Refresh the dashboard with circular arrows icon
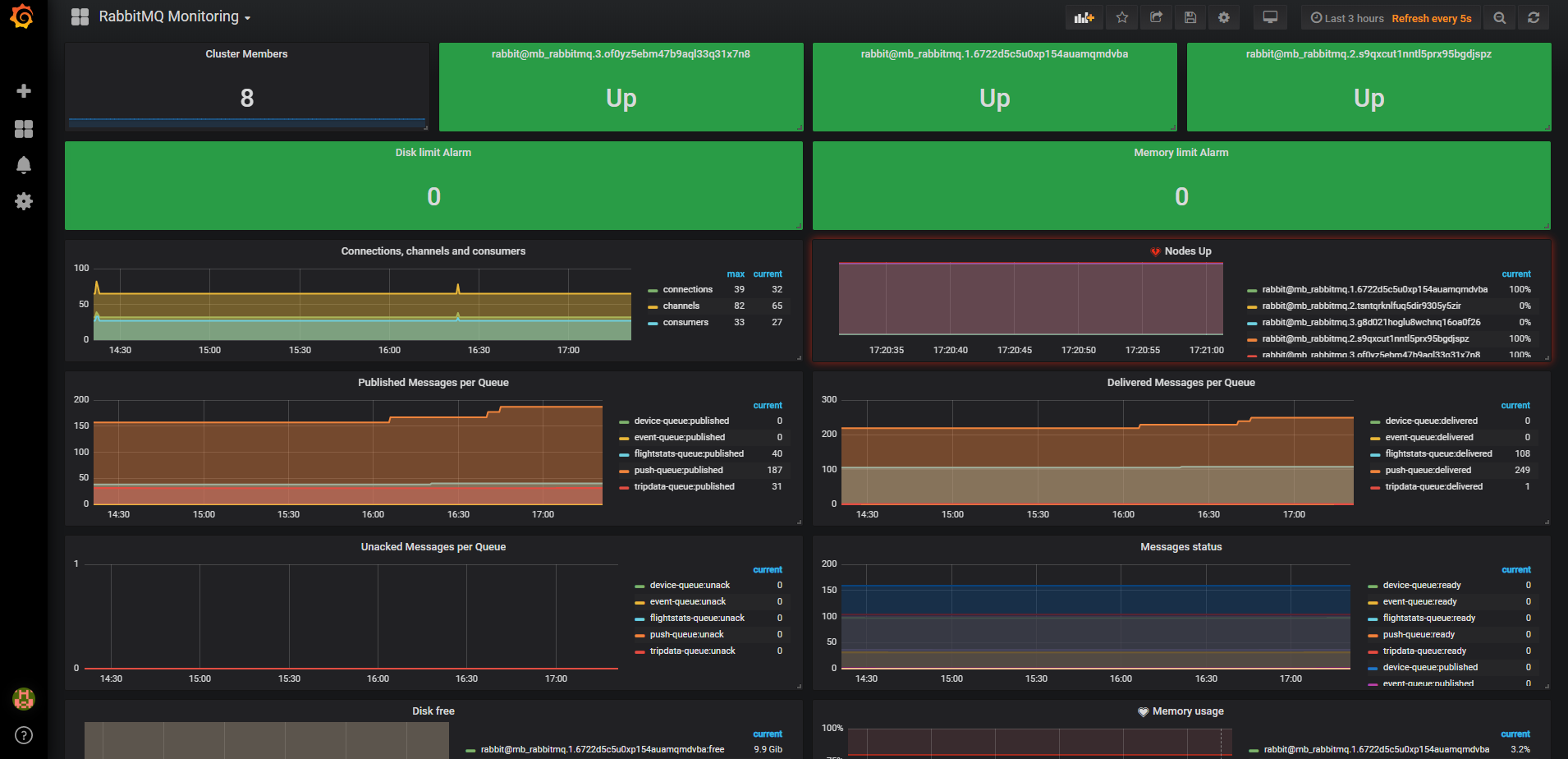Image resolution: width=1568 pixels, height=759 pixels. (x=1534, y=18)
